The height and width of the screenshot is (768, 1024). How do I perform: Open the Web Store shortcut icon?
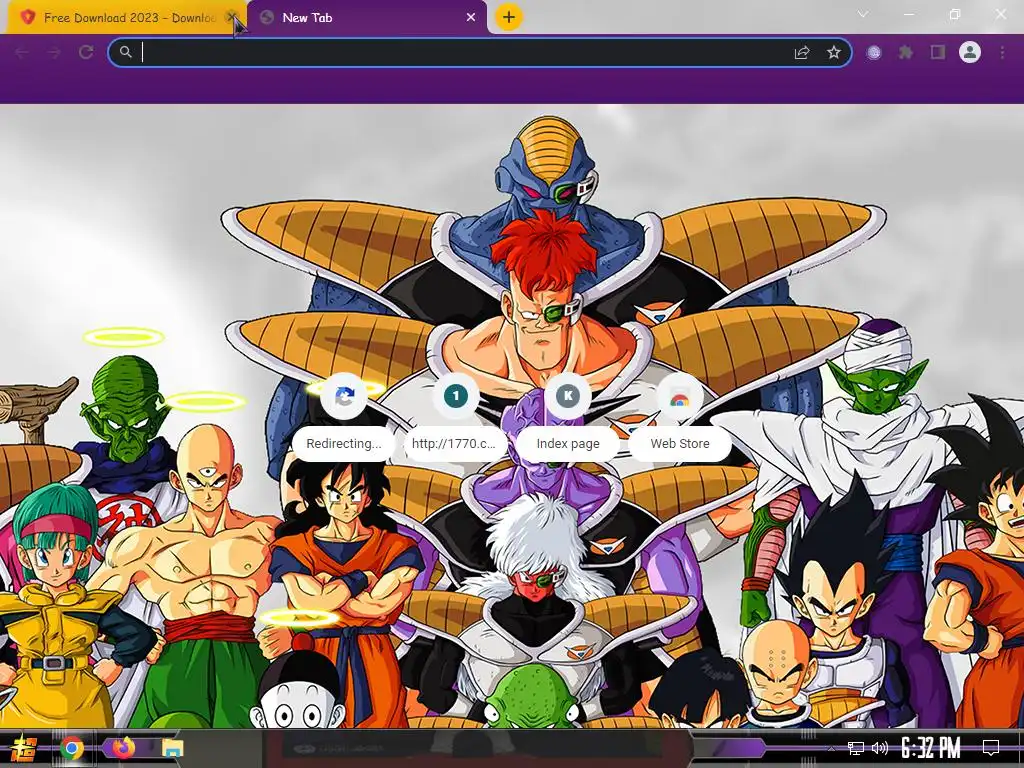tap(680, 396)
